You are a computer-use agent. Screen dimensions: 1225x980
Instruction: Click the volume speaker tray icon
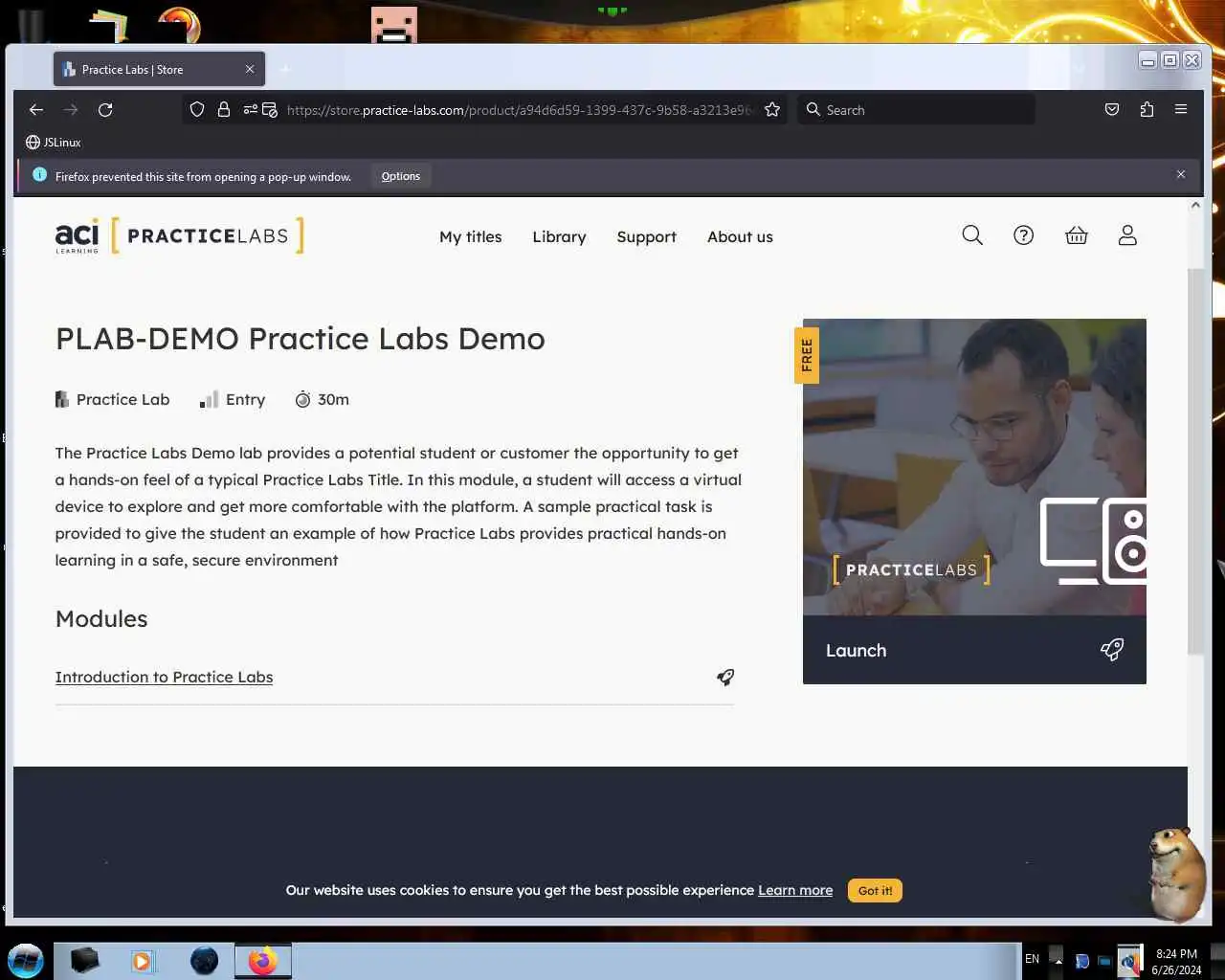coord(1129,961)
